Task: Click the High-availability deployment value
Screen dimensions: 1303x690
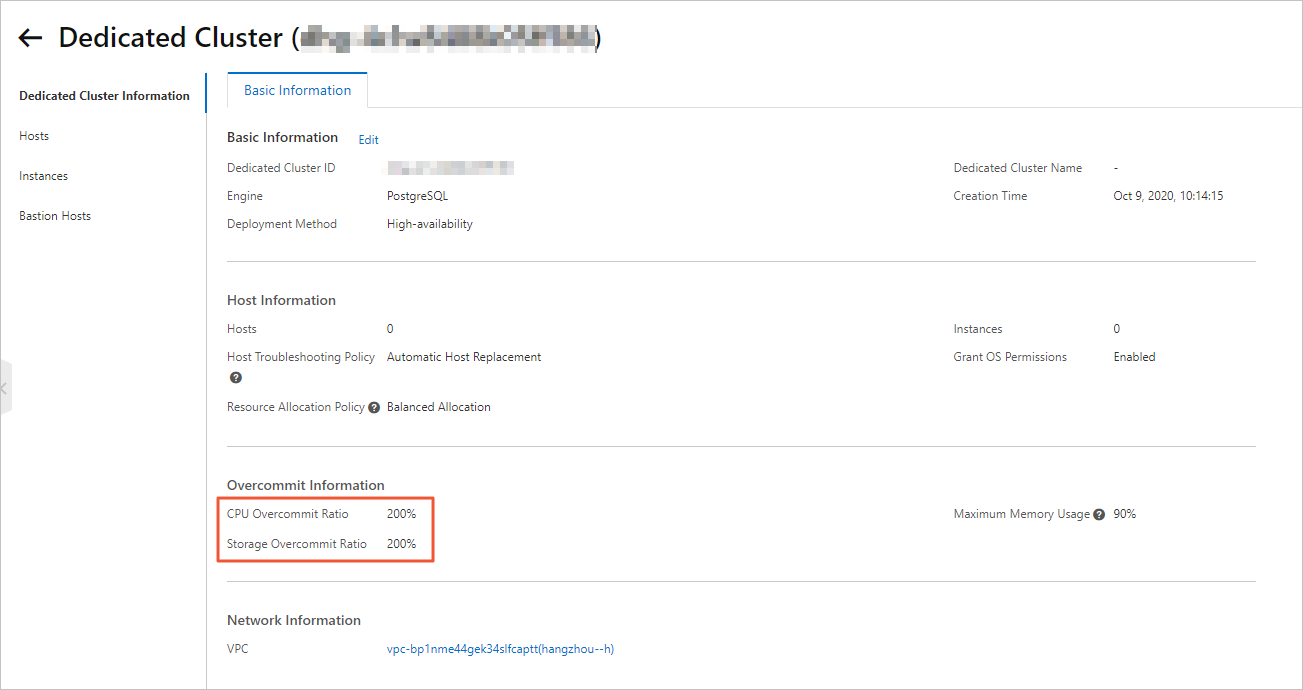Action: (430, 224)
